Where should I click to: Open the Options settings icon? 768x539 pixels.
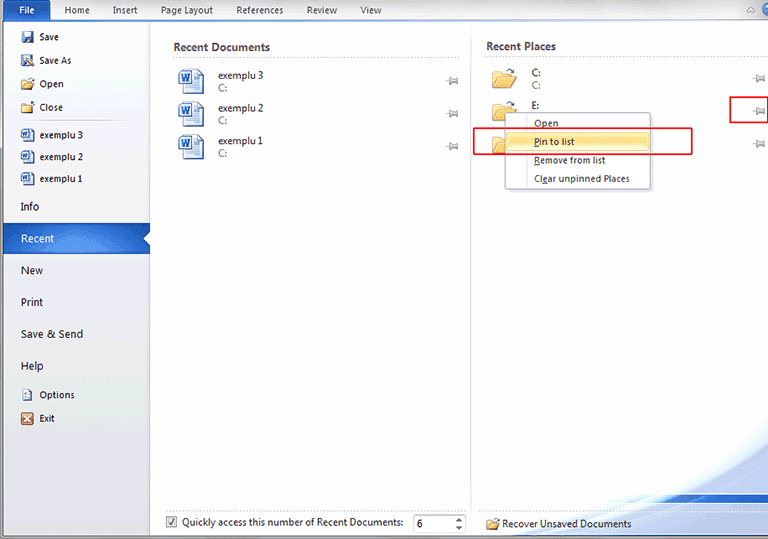click(x=28, y=395)
